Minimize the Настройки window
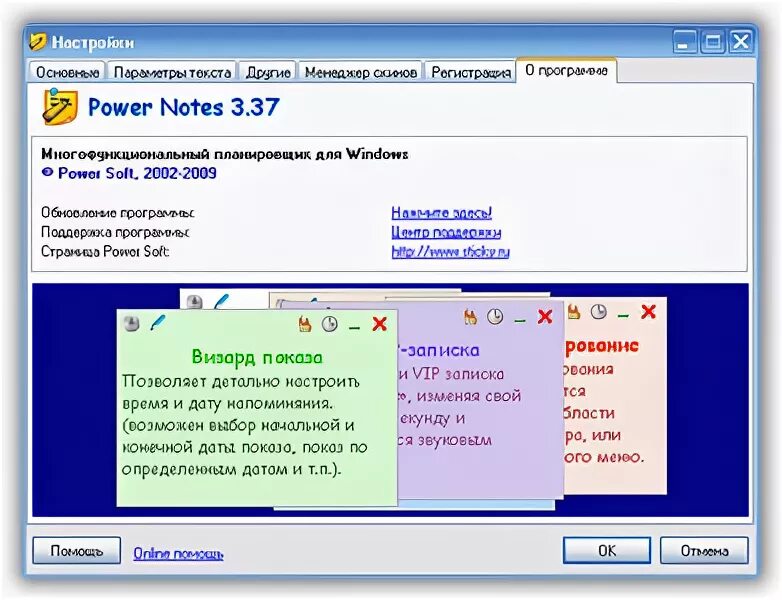This screenshot has width=782, height=600. (x=685, y=41)
